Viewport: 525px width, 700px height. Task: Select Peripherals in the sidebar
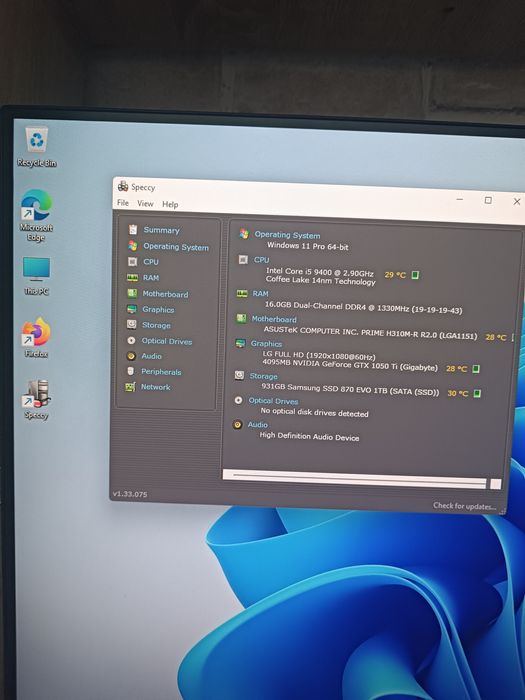pos(161,371)
